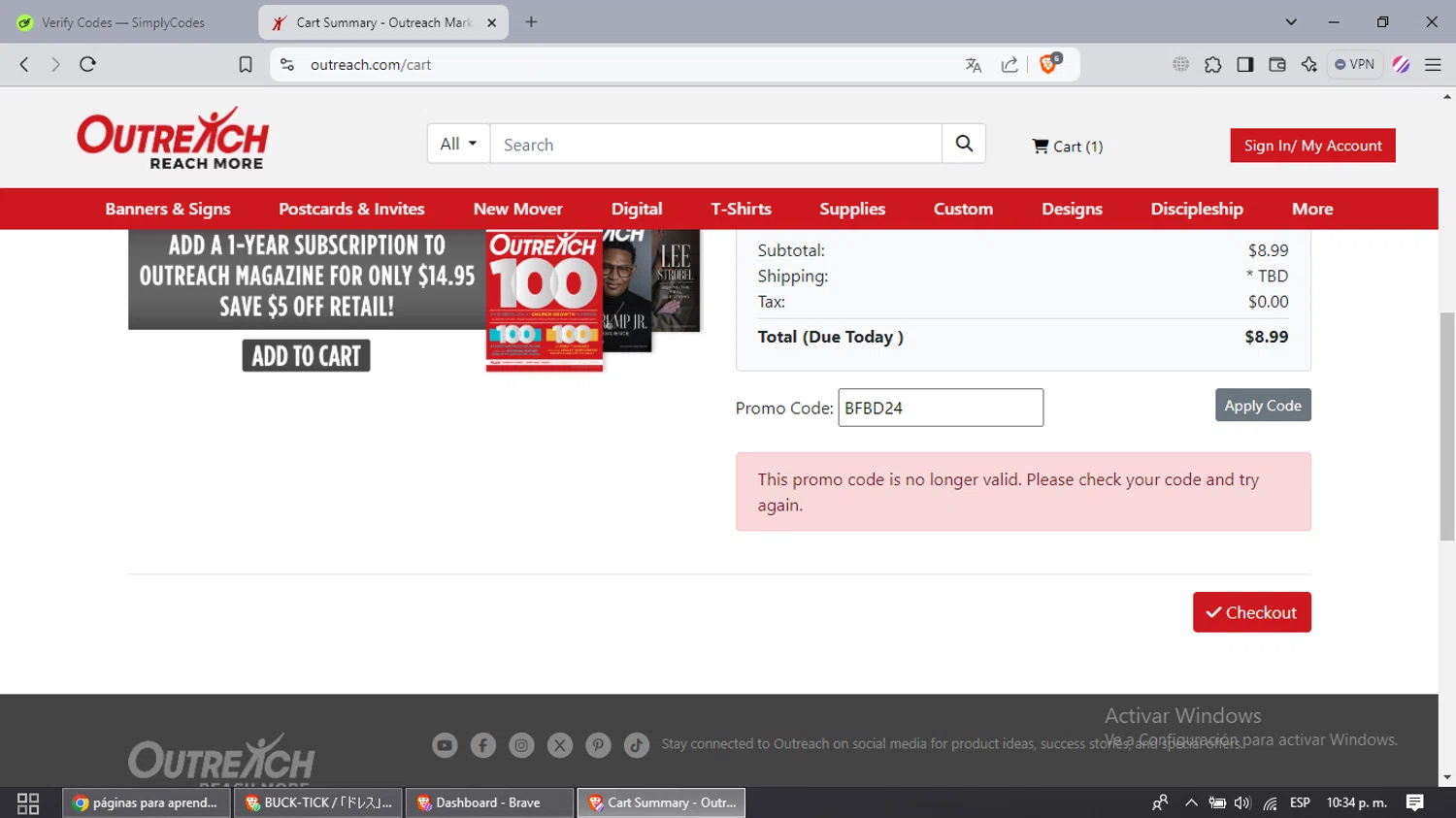The width and height of the screenshot is (1456, 818).
Task: Click the VPN button
Action: pos(1355,64)
